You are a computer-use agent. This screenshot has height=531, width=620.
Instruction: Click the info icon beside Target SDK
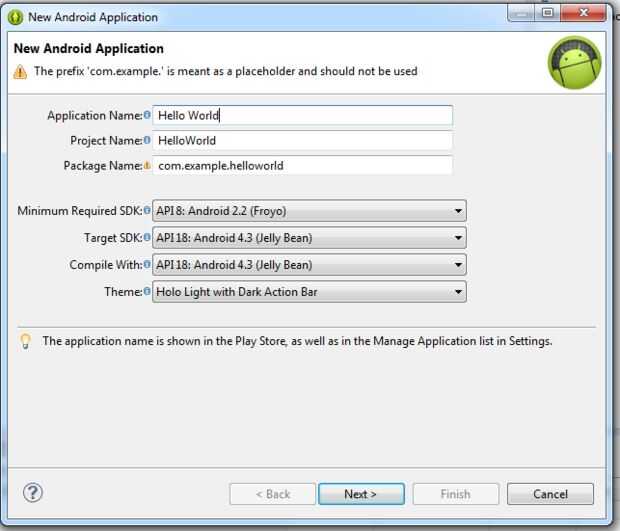[x=147, y=237]
